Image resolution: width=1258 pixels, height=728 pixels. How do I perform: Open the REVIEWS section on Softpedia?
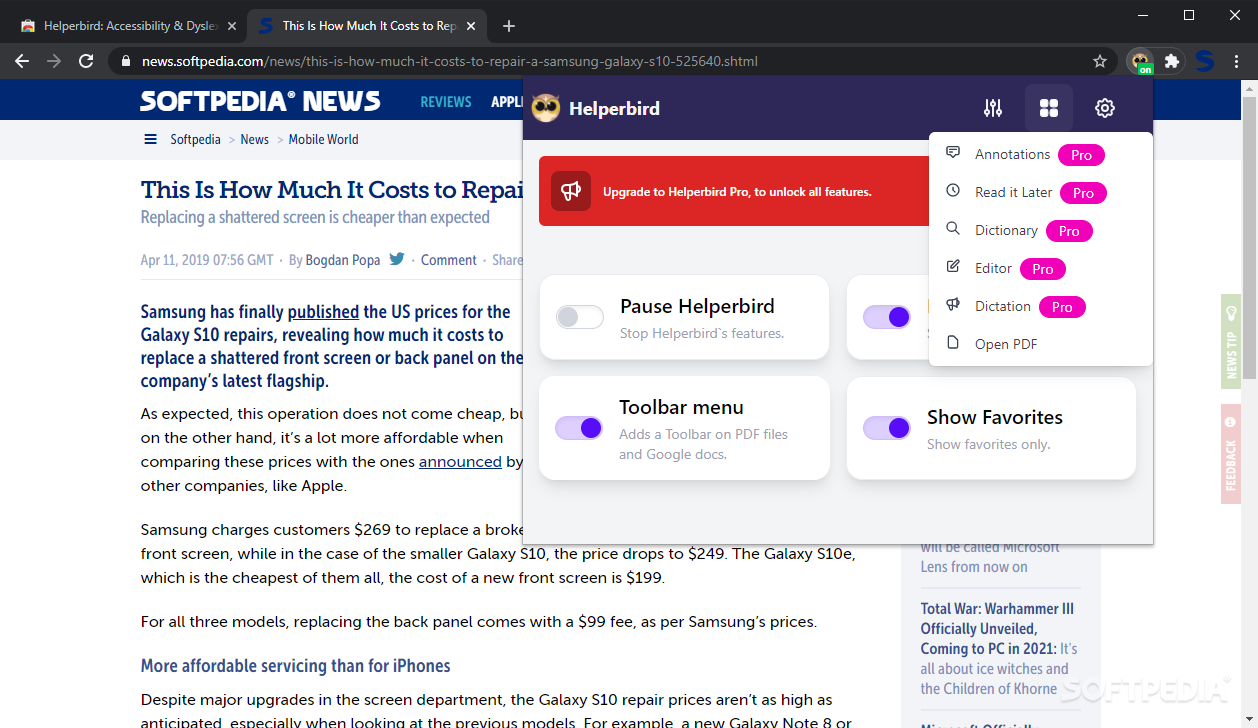click(446, 102)
